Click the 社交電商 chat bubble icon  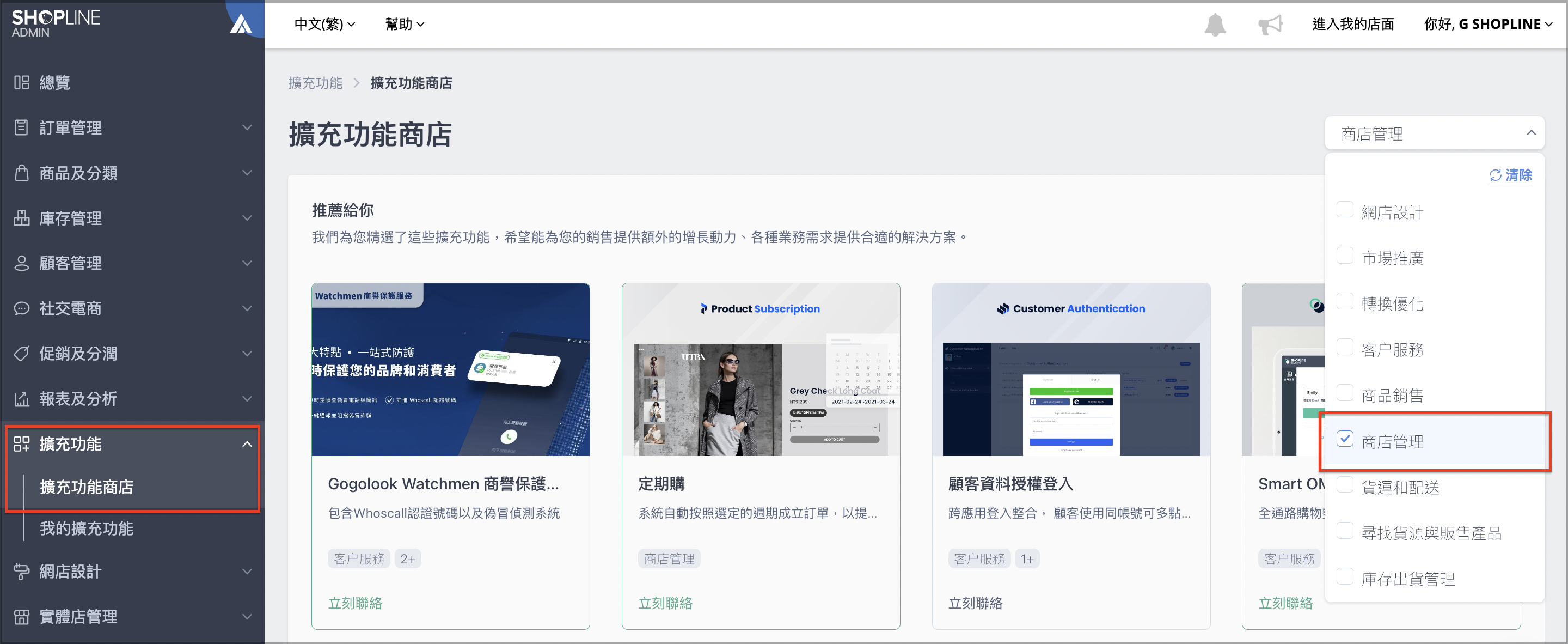click(x=21, y=308)
